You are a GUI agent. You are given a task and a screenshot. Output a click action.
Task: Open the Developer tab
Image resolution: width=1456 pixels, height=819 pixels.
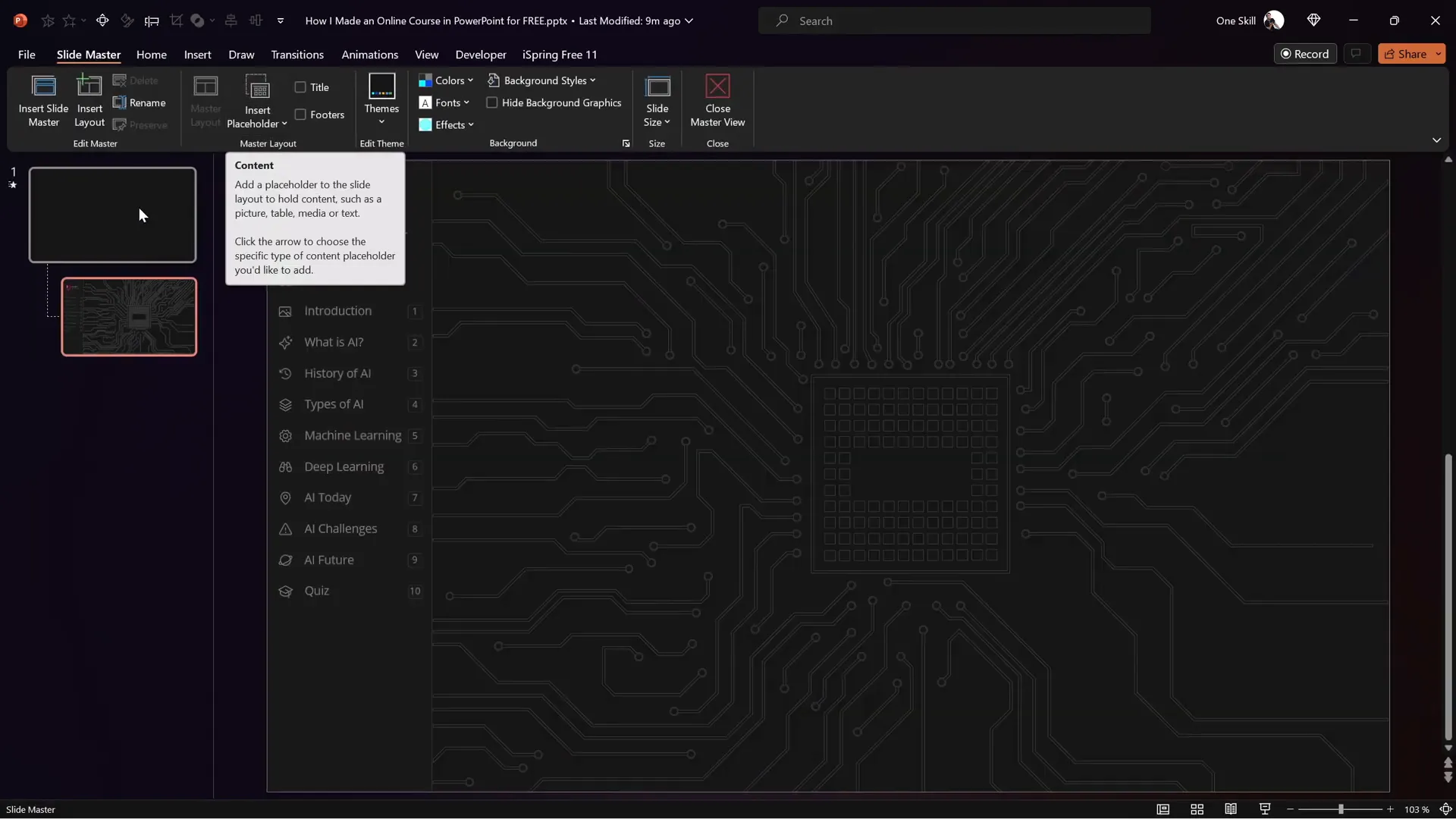click(x=481, y=55)
